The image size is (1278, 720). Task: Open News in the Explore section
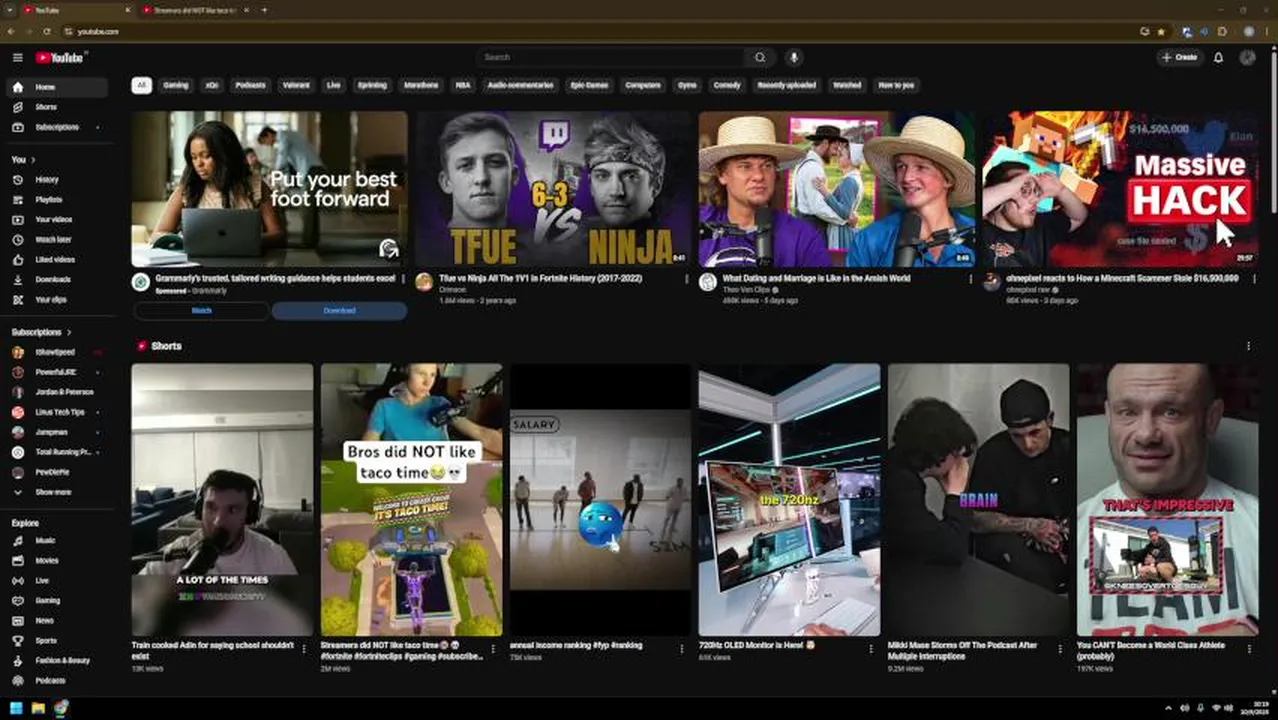tap(58, 621)
